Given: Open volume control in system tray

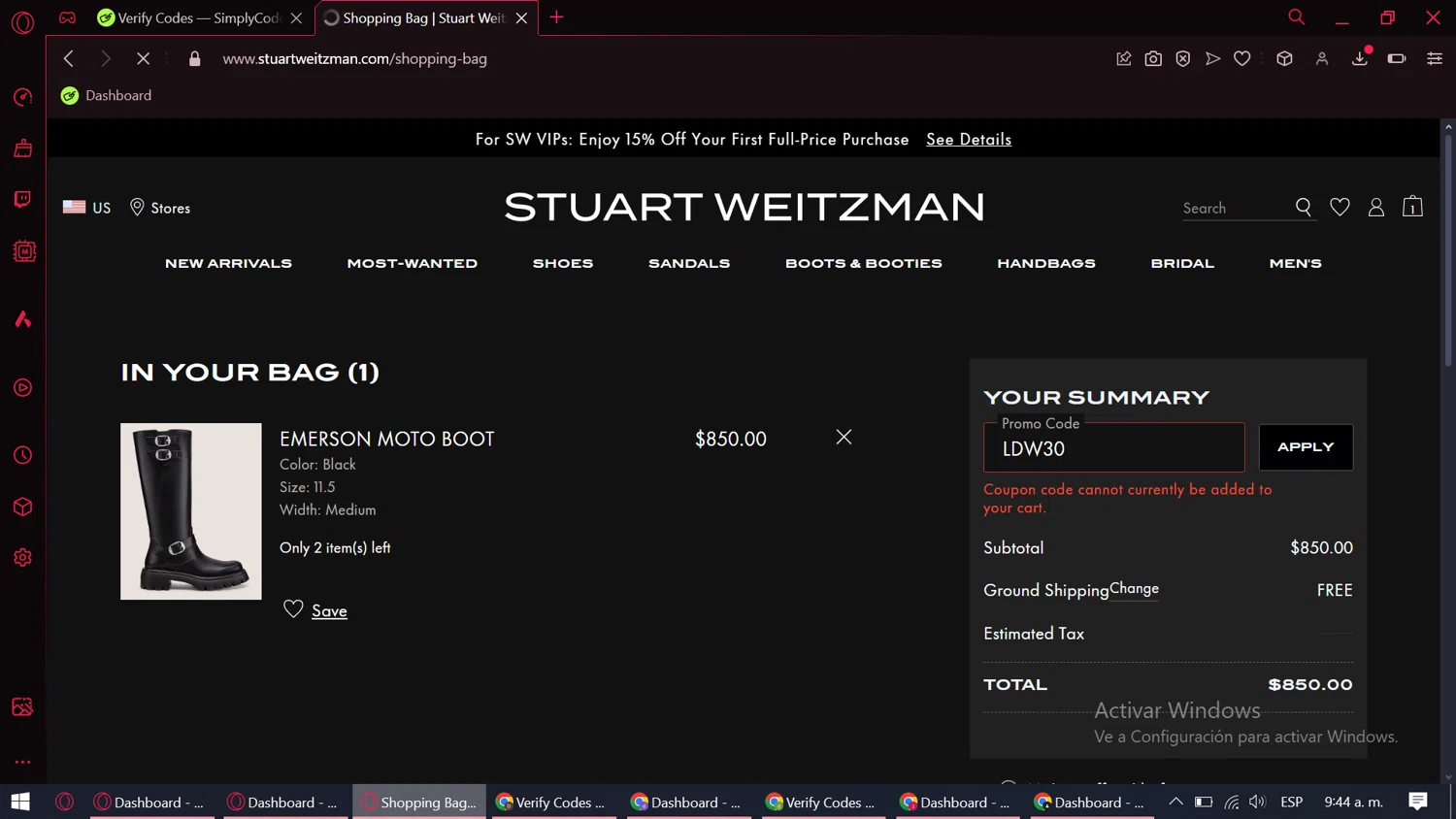Looking at the screenshot, I should 1257,802.
